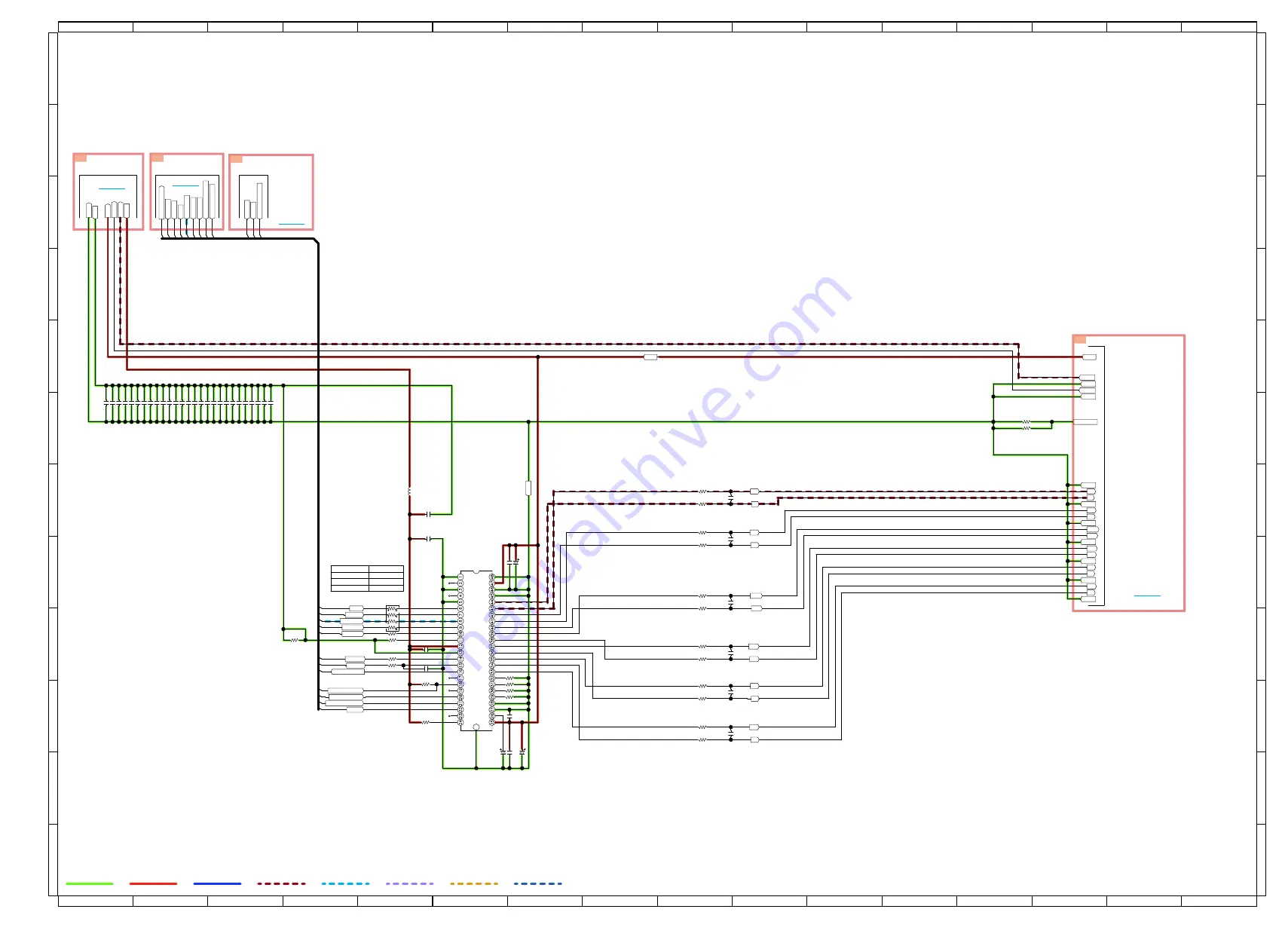Screen dimensions: 1282x952
Task: Select the dashed gold legend line
Action: [473, 883]
